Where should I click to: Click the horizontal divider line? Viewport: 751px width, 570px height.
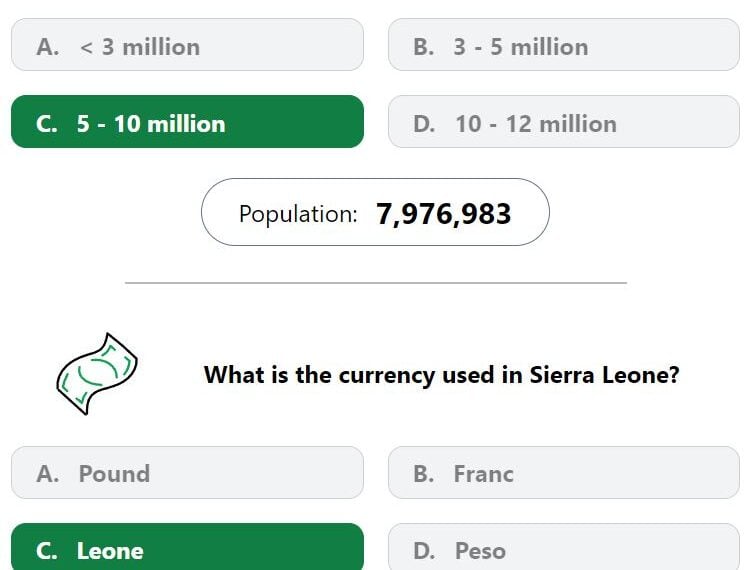point(376,283)
